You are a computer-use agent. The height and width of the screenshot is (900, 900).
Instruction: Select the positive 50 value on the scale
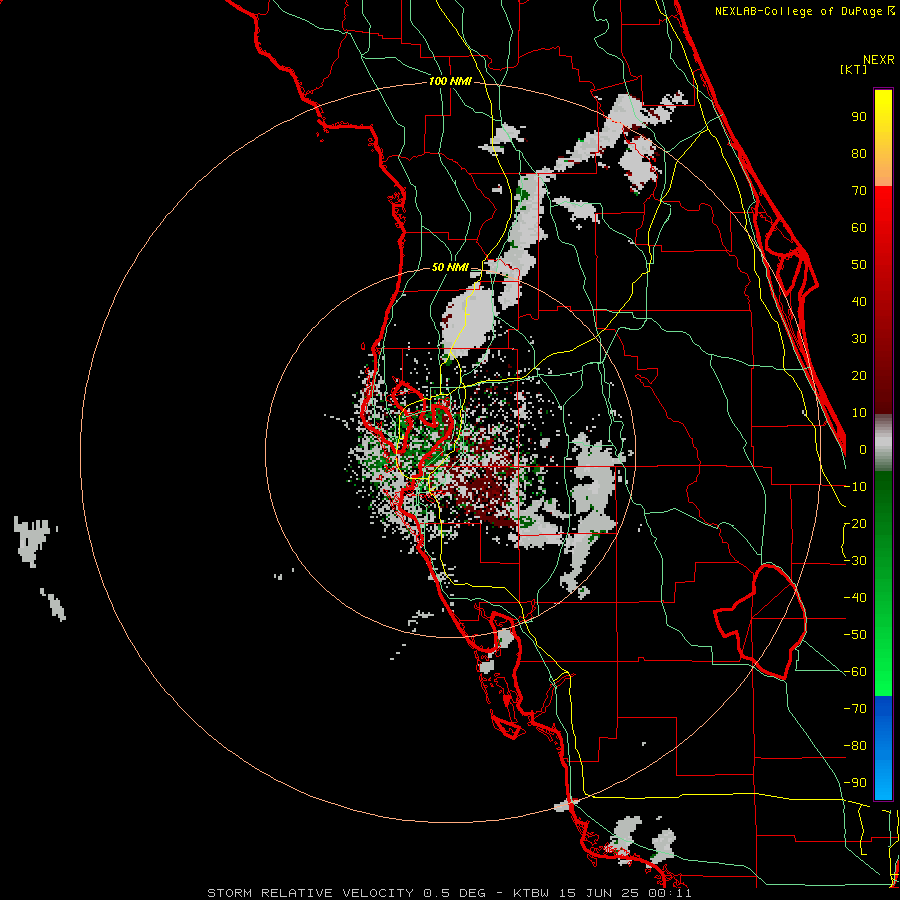point(859,265)
